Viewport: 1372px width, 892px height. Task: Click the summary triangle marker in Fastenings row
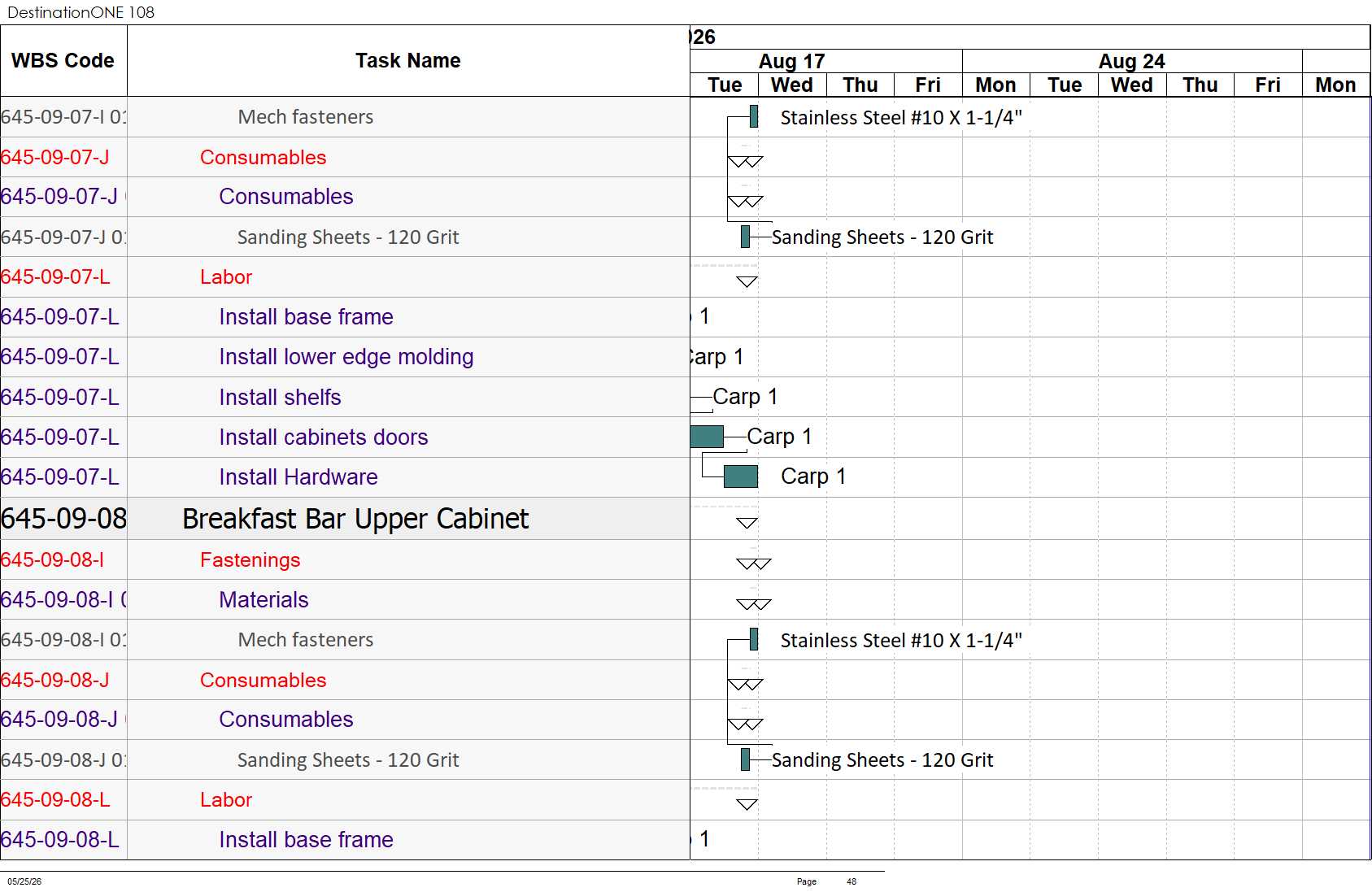click(x=753, y=563)
